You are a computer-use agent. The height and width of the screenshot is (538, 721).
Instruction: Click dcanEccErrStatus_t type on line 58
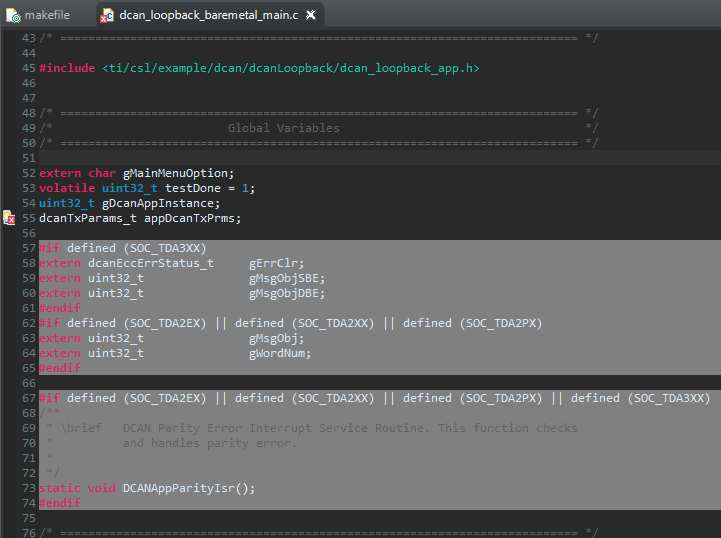(x=151, y=263)
